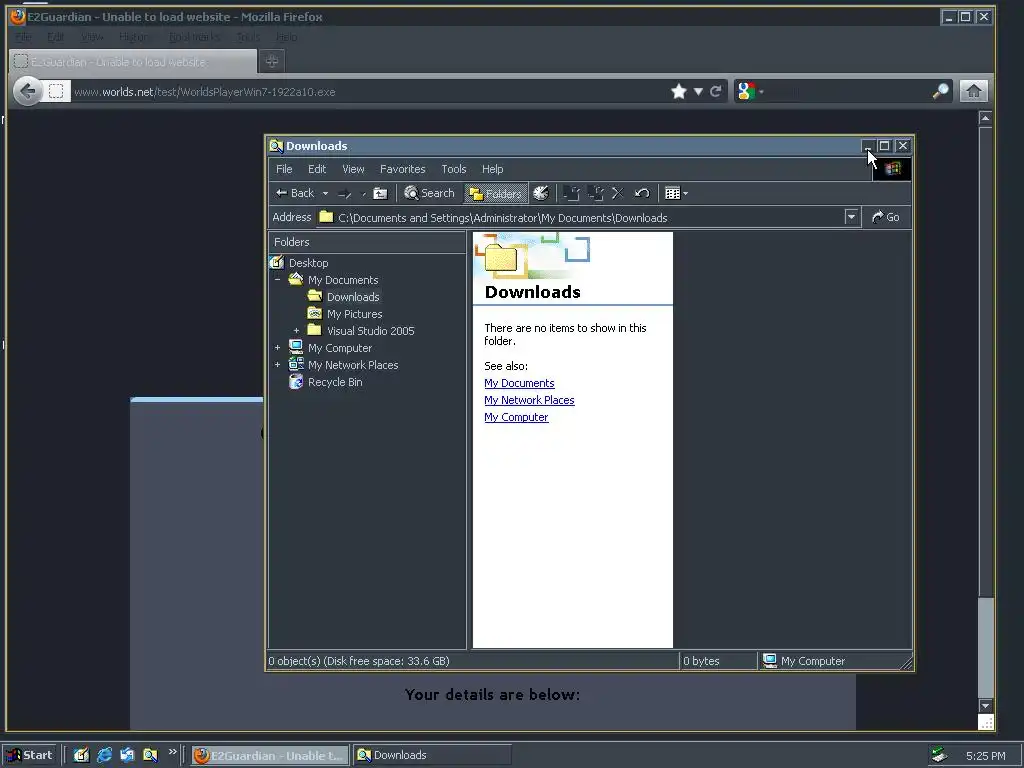
Task: Select My Pictures in the Folders tree
Action: click(x=354, y=314)
